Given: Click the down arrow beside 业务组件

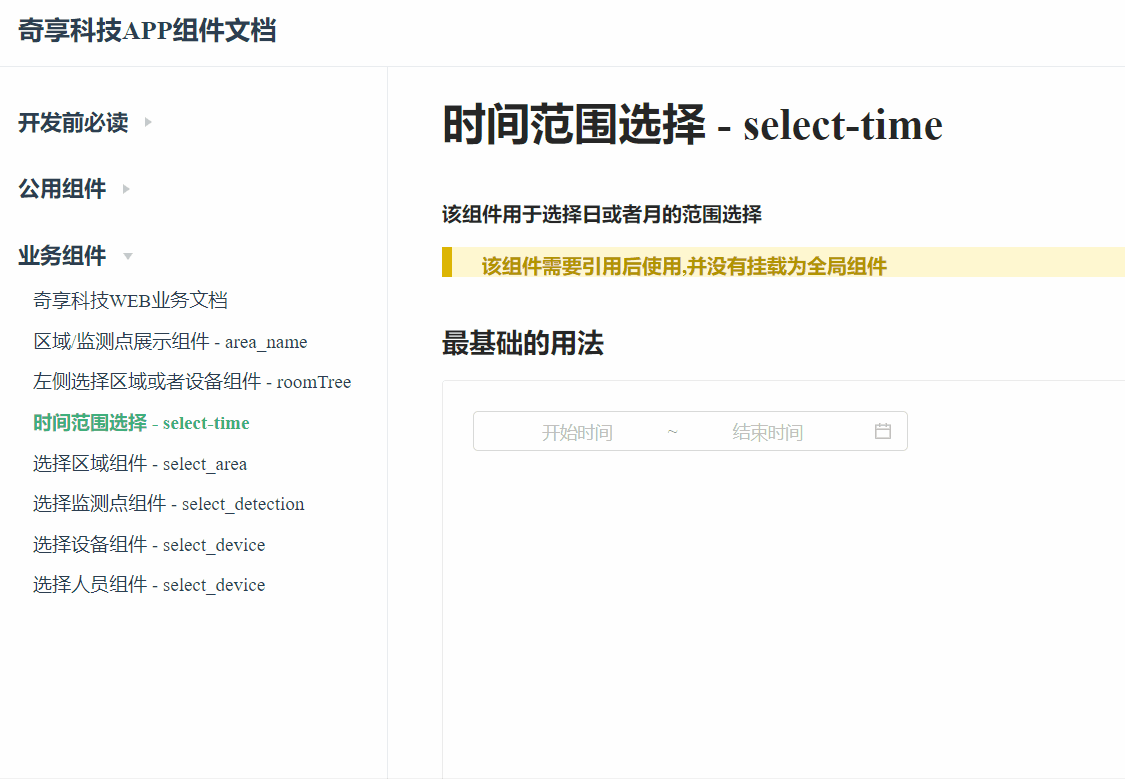Looking at the screenshot, I should point(127,256).
